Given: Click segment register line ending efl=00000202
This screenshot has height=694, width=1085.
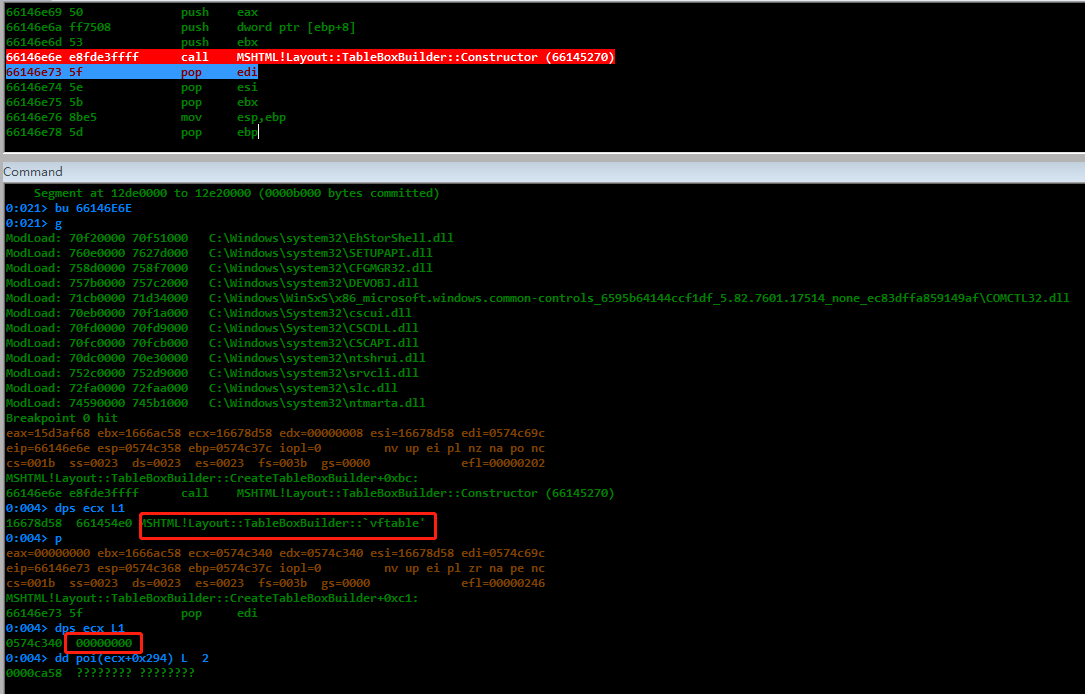Looking at the screenshot, I should 275,463.
